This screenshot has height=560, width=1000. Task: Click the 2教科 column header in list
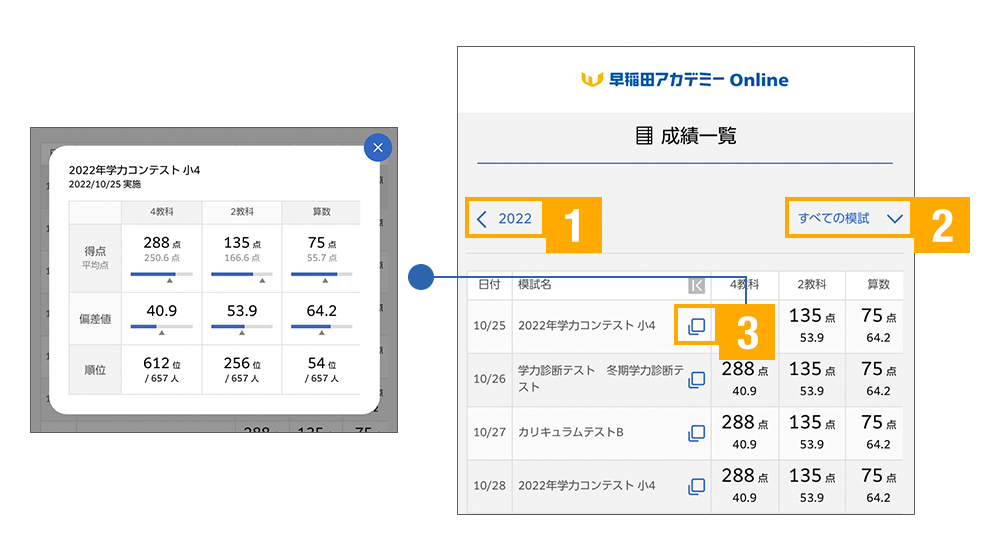(811, 284)
